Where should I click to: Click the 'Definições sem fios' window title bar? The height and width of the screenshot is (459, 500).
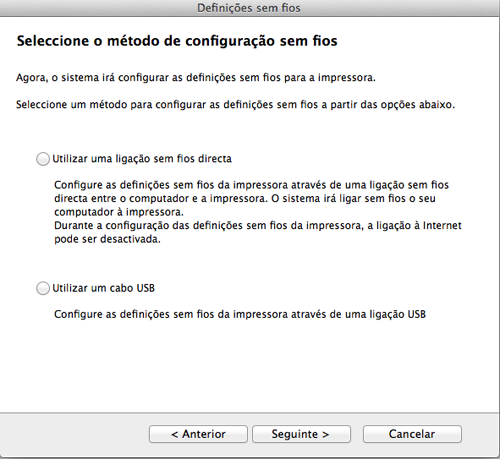(249, 8)
